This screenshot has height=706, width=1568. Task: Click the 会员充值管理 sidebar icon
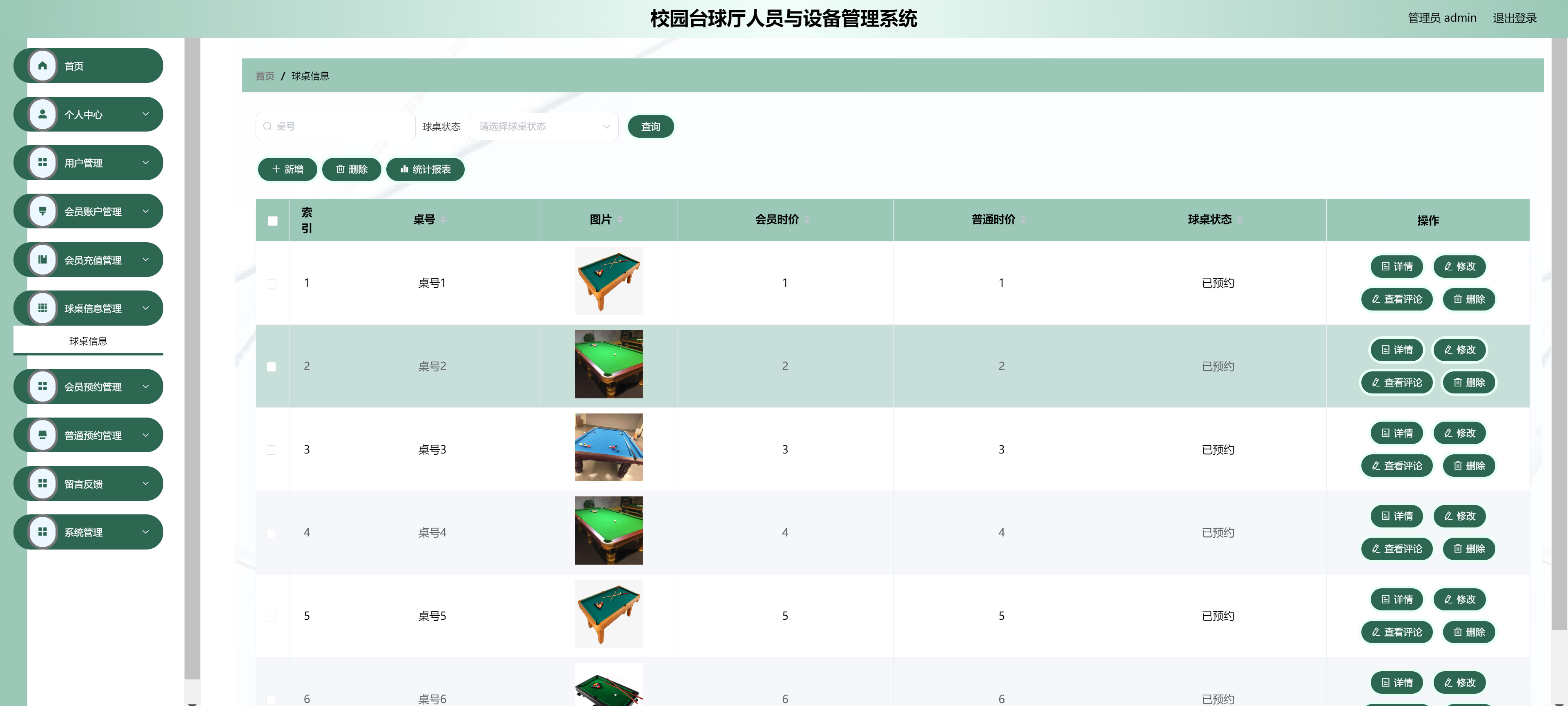click(42, 259)
